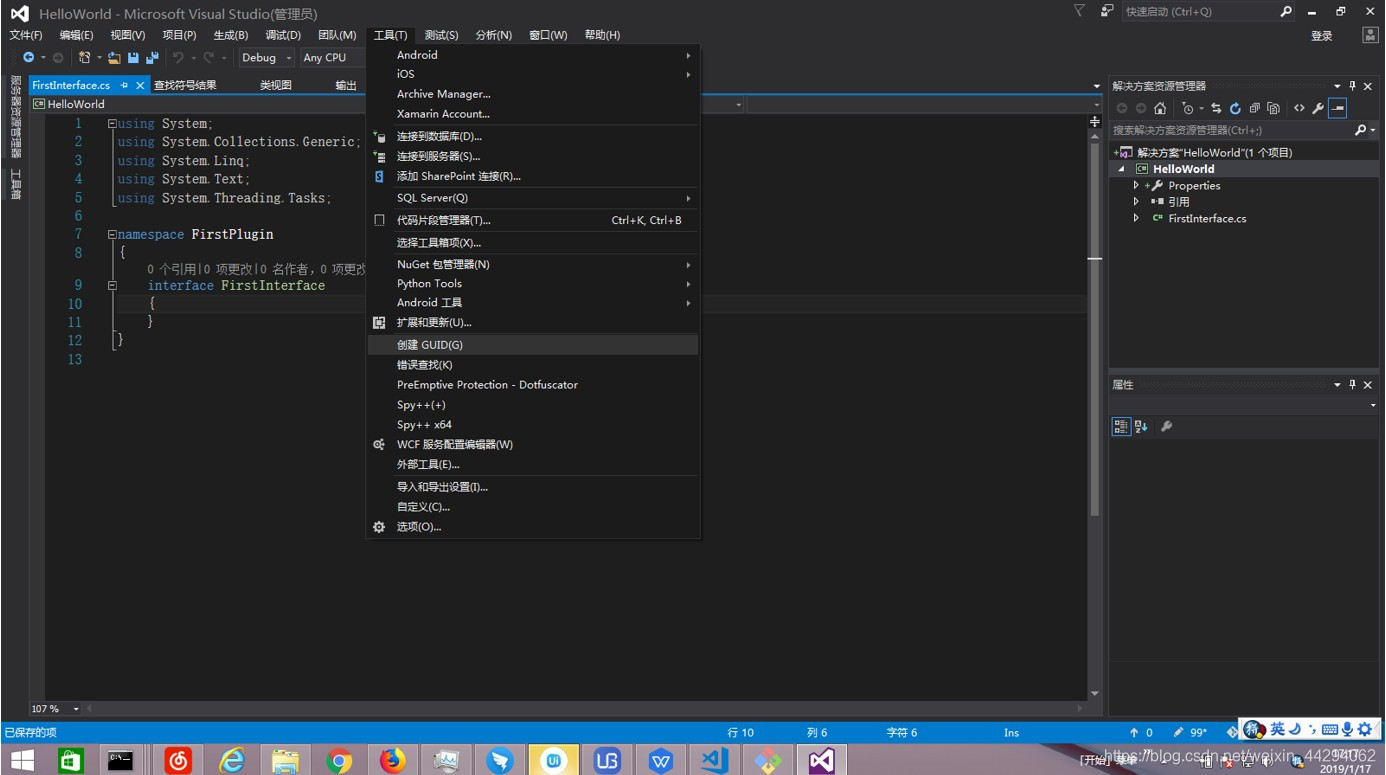Click the view code angle brackets icon

point(1299,108)
